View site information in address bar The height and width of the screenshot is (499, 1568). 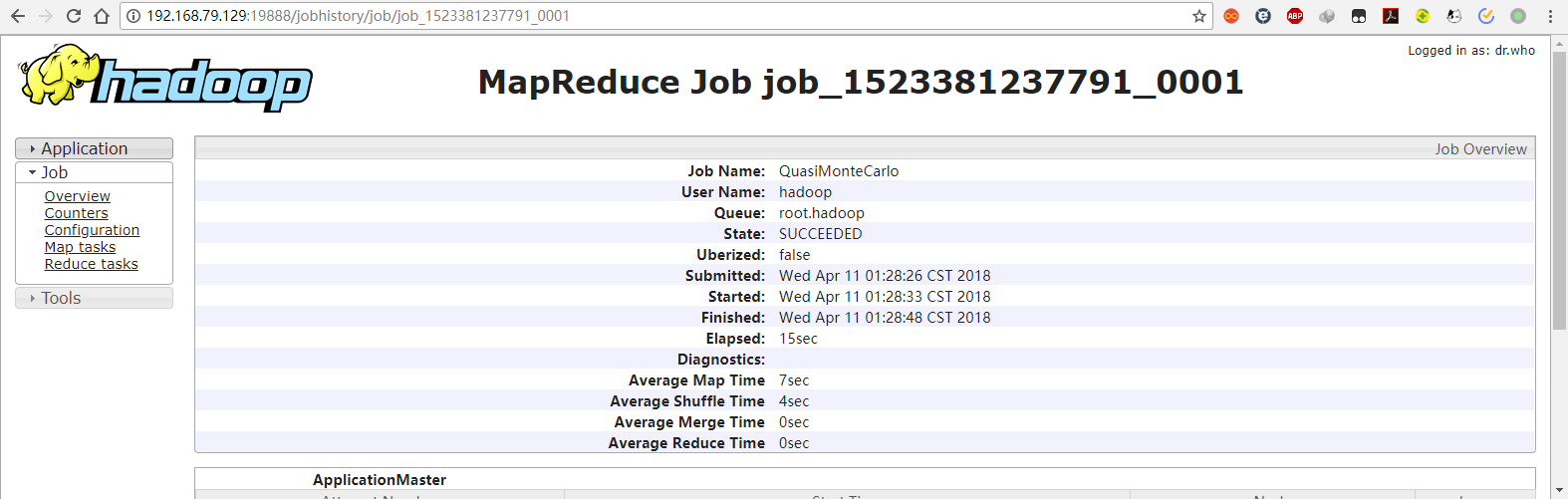tap(133, 16)
